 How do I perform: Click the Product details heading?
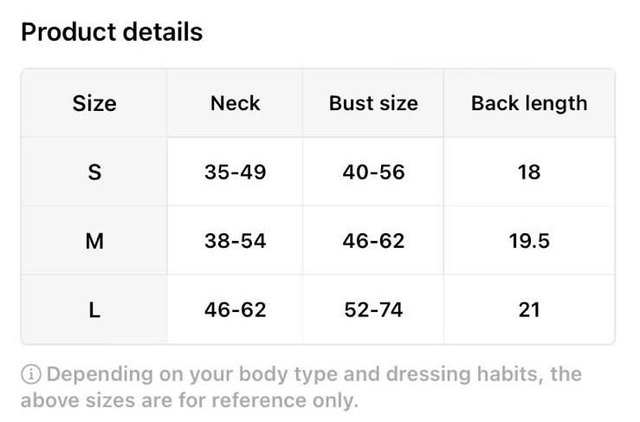click(x=112, y=32)
